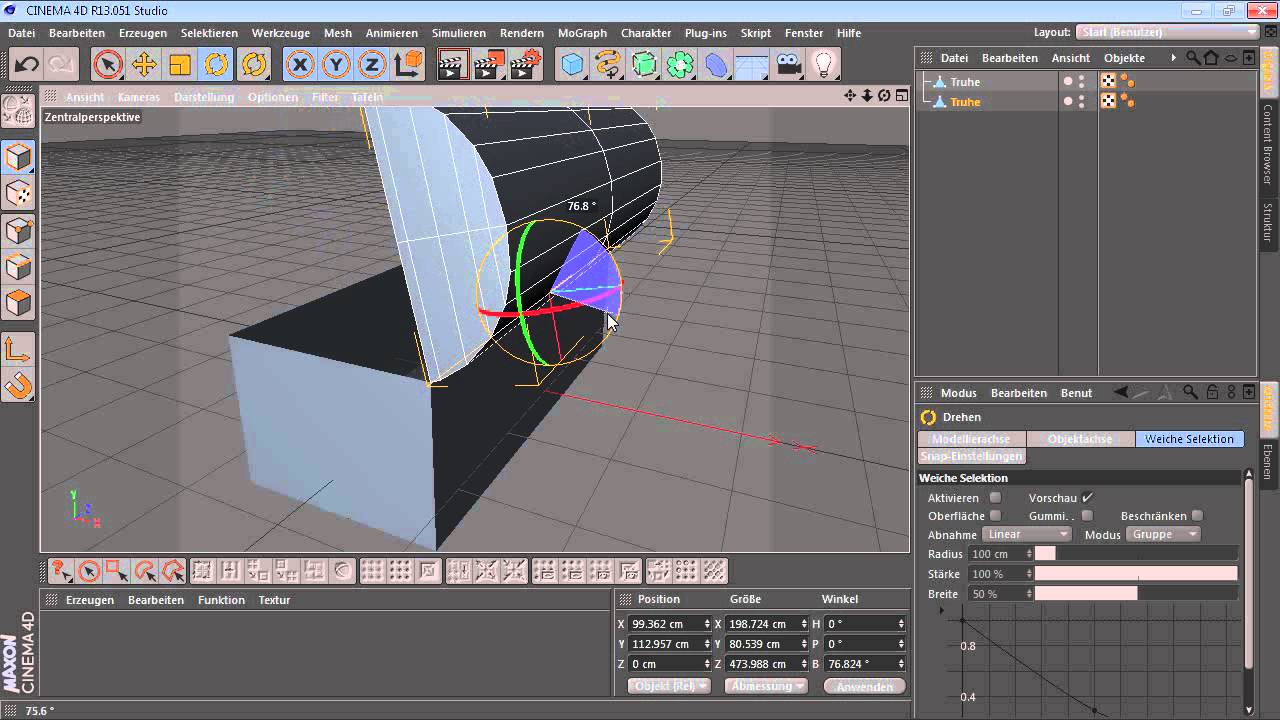Switch to Texture mode

click(19, 194)
